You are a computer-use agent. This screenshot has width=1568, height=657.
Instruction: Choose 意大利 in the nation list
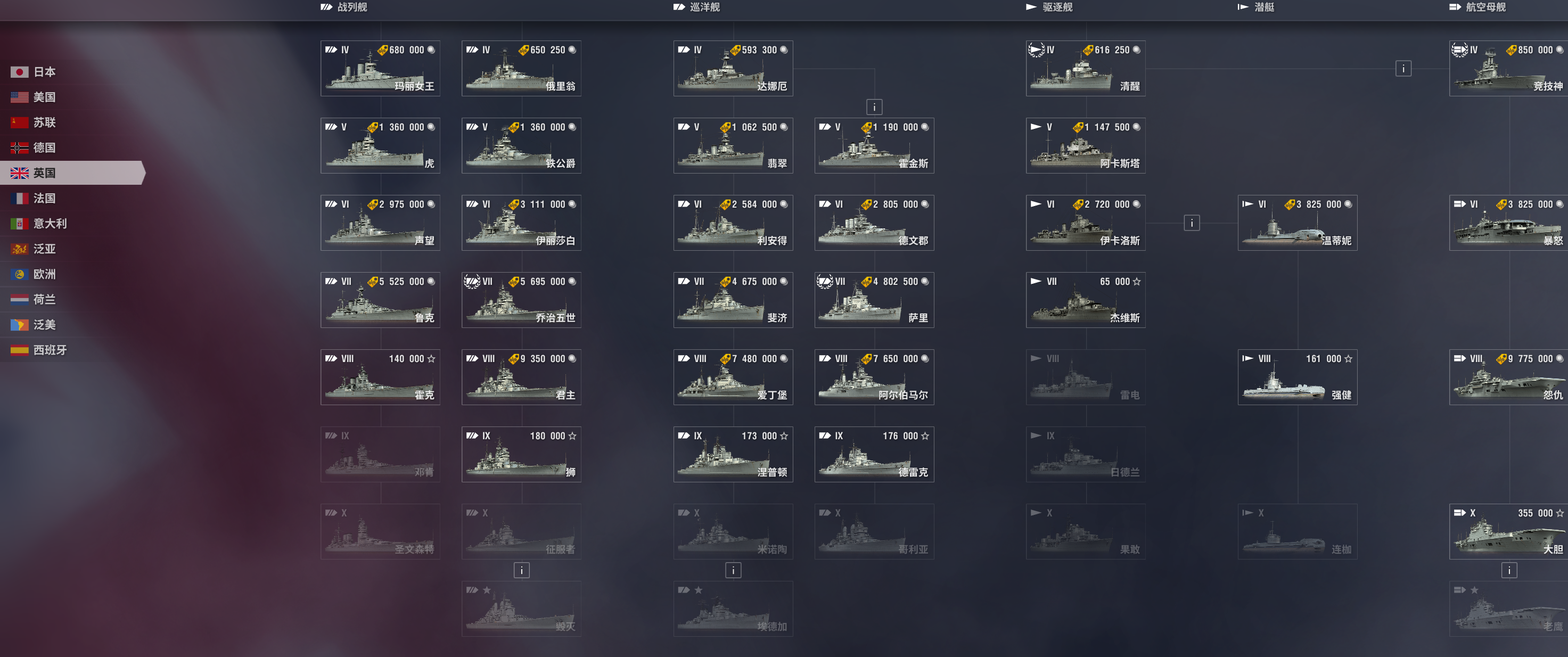(39, 224)
